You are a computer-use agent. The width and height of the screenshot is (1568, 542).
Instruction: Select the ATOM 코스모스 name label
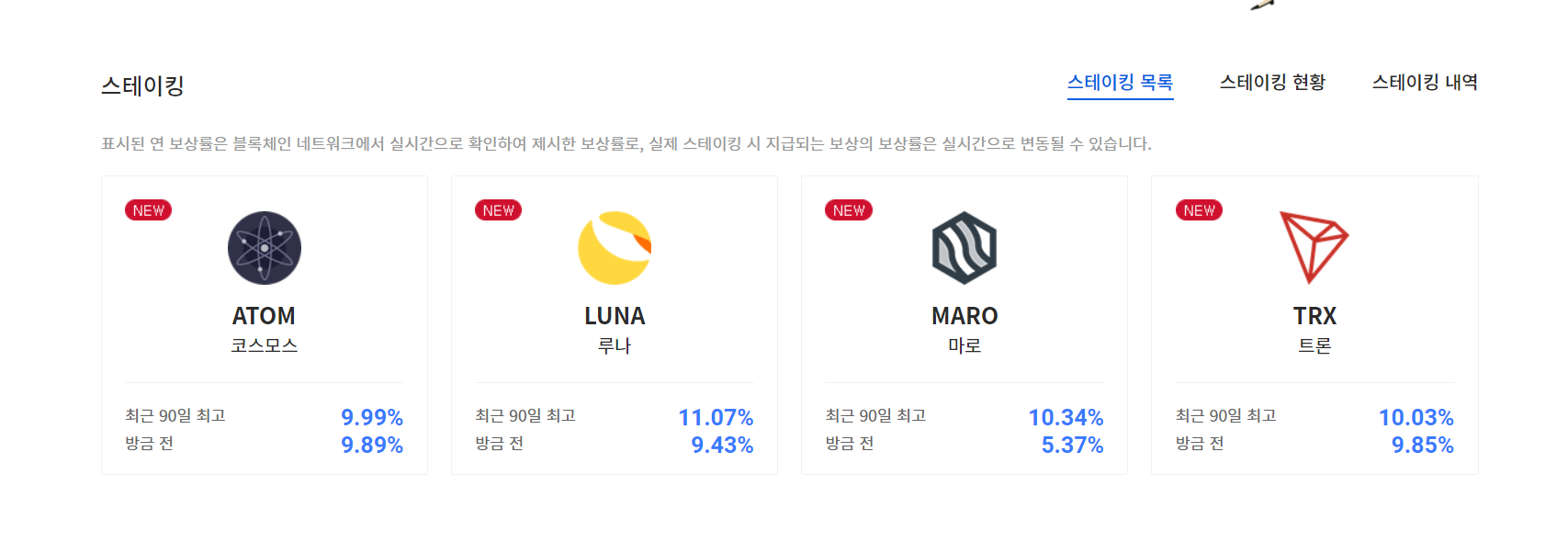point(265,330)
